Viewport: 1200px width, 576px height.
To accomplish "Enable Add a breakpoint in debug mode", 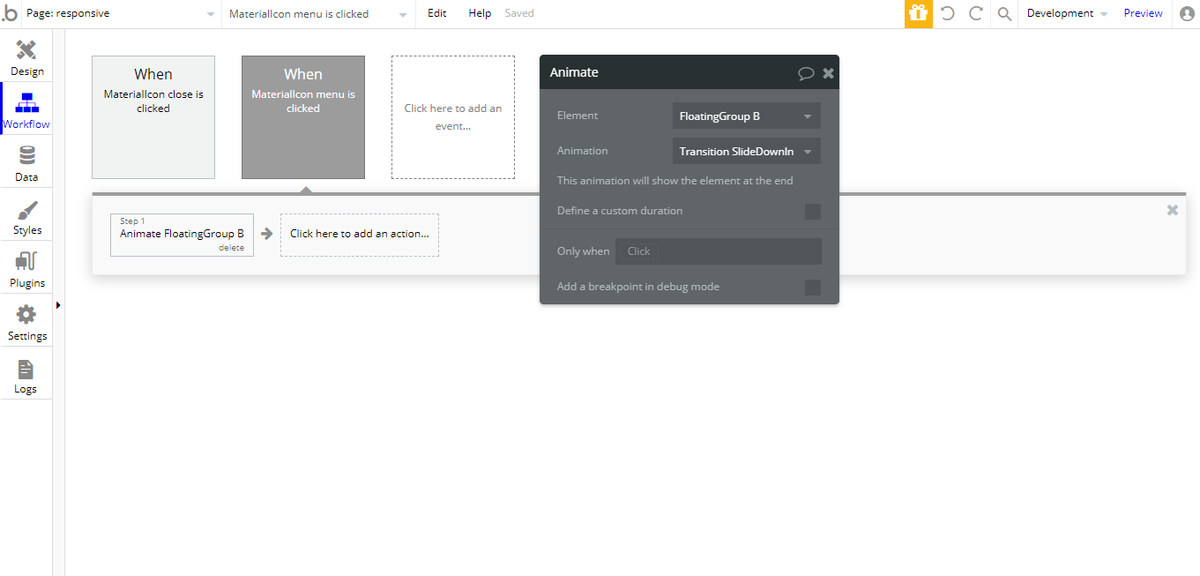I will click(x=813, y=287).
